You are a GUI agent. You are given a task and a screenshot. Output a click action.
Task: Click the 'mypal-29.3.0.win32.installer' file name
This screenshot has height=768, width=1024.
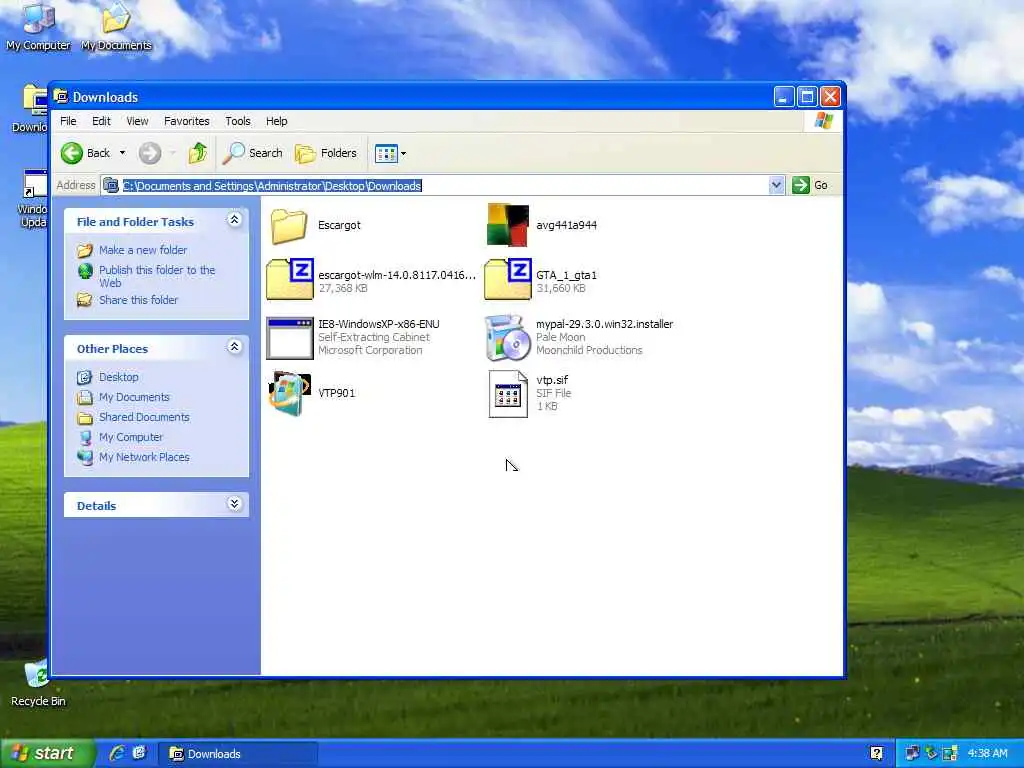click(x=604, y=324)
